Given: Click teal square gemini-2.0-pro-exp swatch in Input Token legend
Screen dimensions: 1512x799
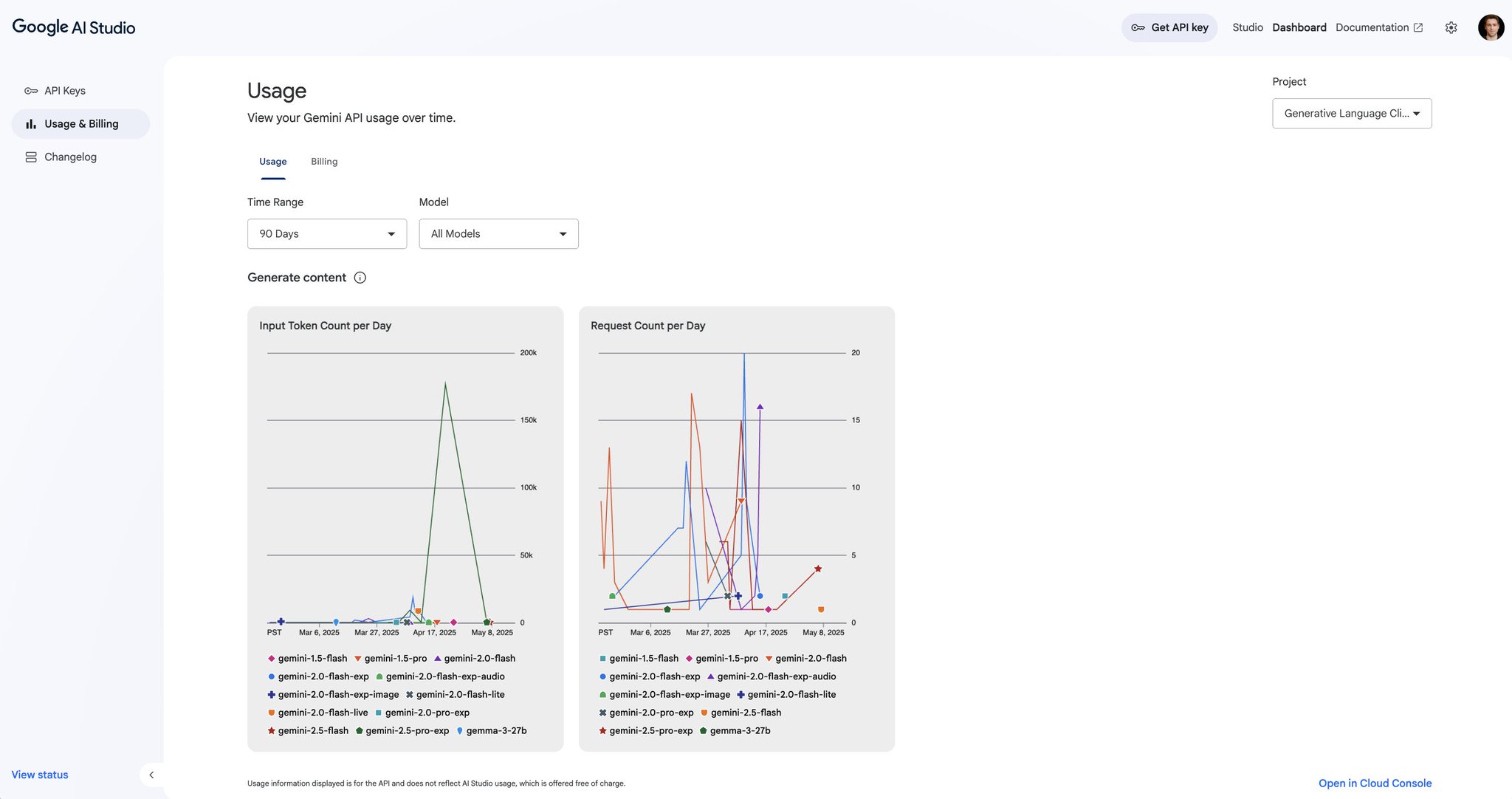Looking at the screenshot, I should (x=379, y=713).
